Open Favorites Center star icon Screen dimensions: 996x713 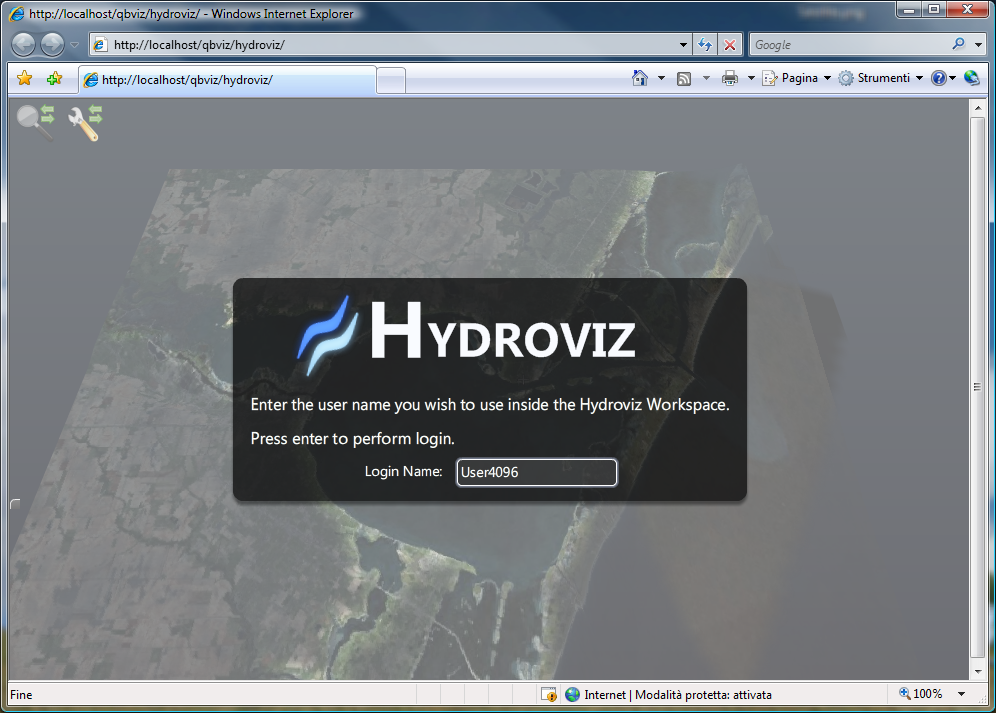click(x=25, y=78)
